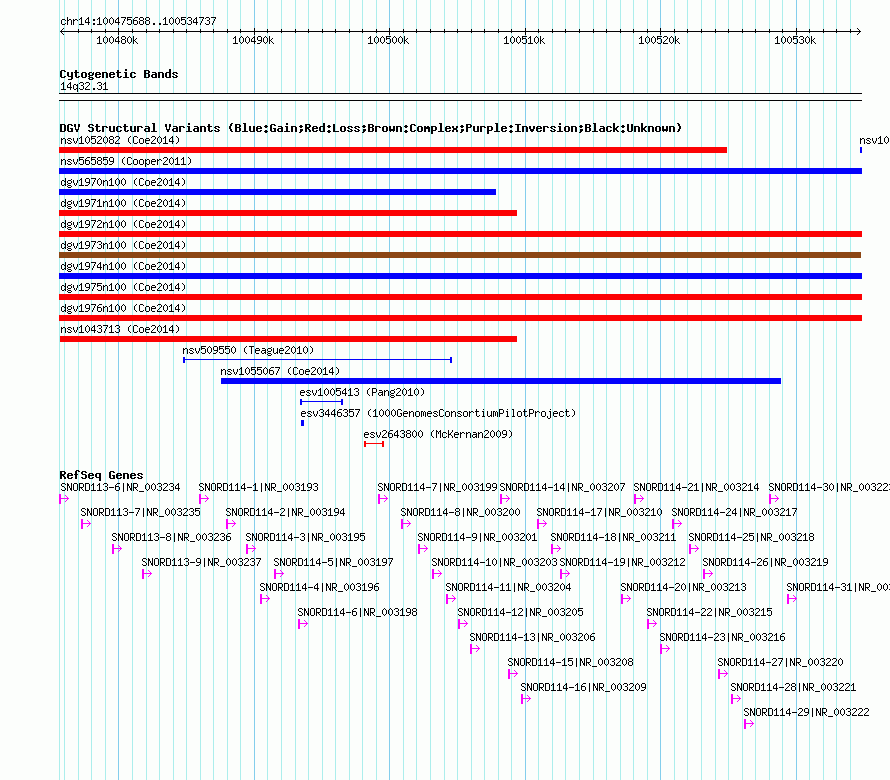The height and width of the screenshot is (780, 890).
Task: Click the SNORD114-15 gene arrow glyph
Action: [x=513, y=674]
